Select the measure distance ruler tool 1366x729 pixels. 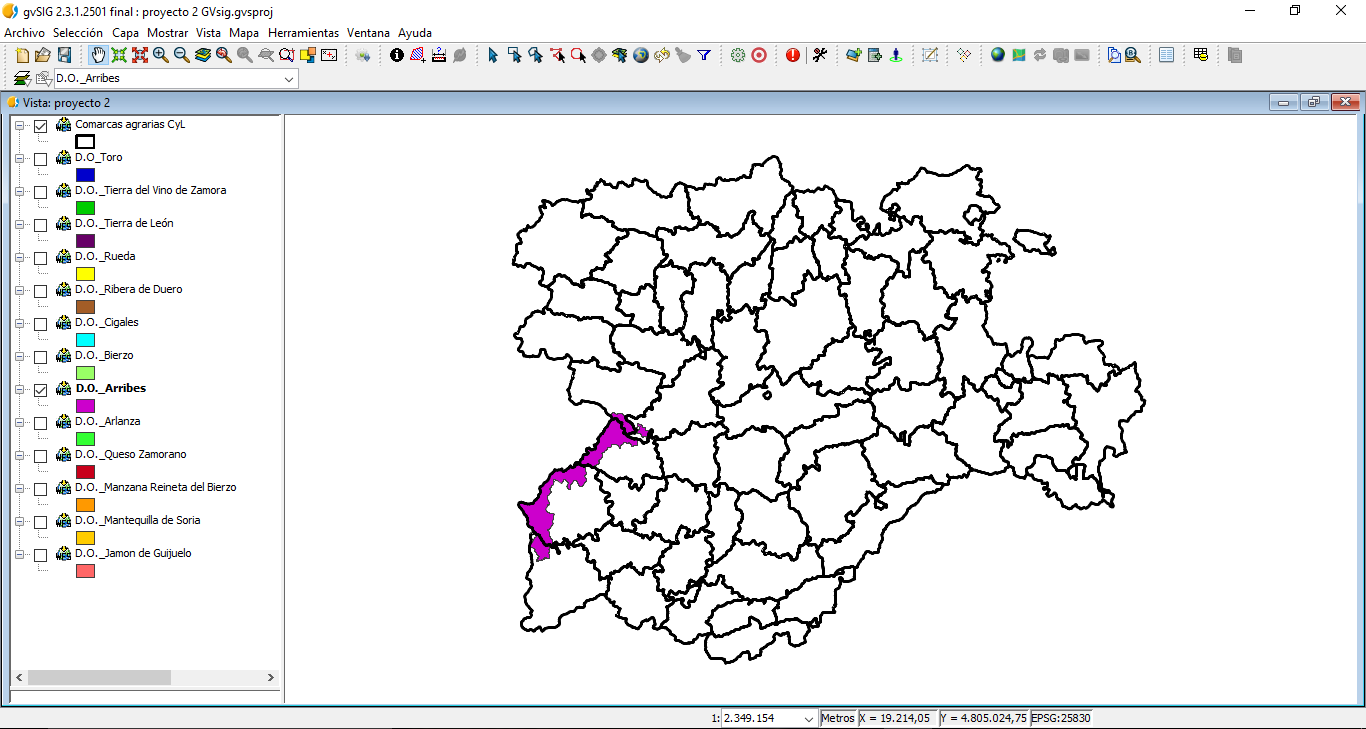pos(439,55)
